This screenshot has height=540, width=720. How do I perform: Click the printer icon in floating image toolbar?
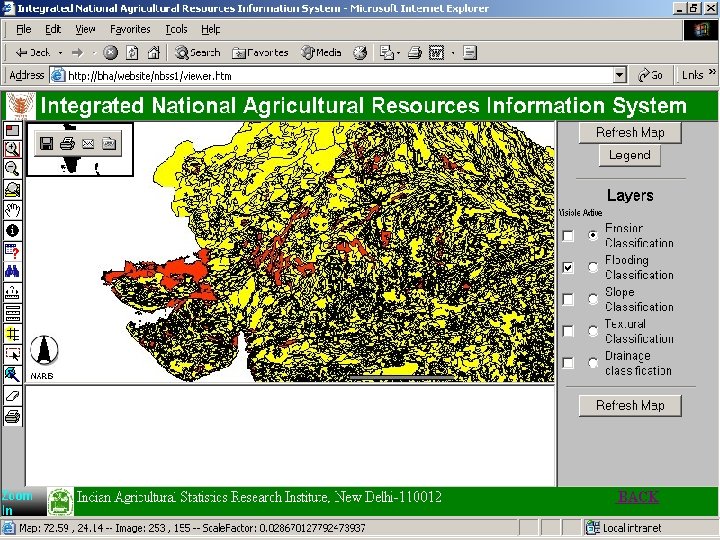(67, 144)
